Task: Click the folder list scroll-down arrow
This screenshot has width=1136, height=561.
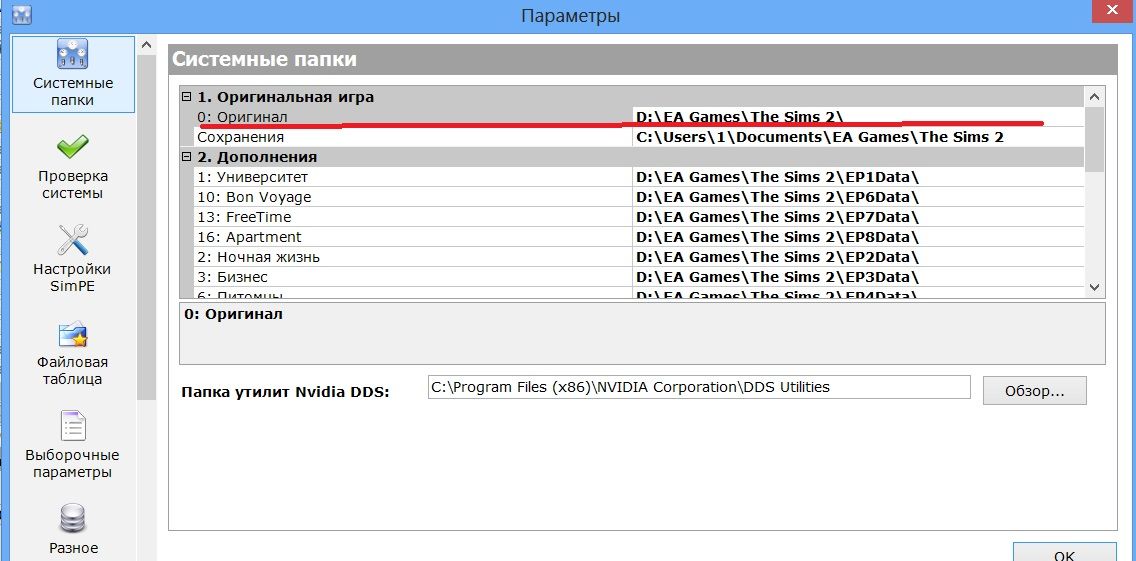Action: pos(1094,287)
